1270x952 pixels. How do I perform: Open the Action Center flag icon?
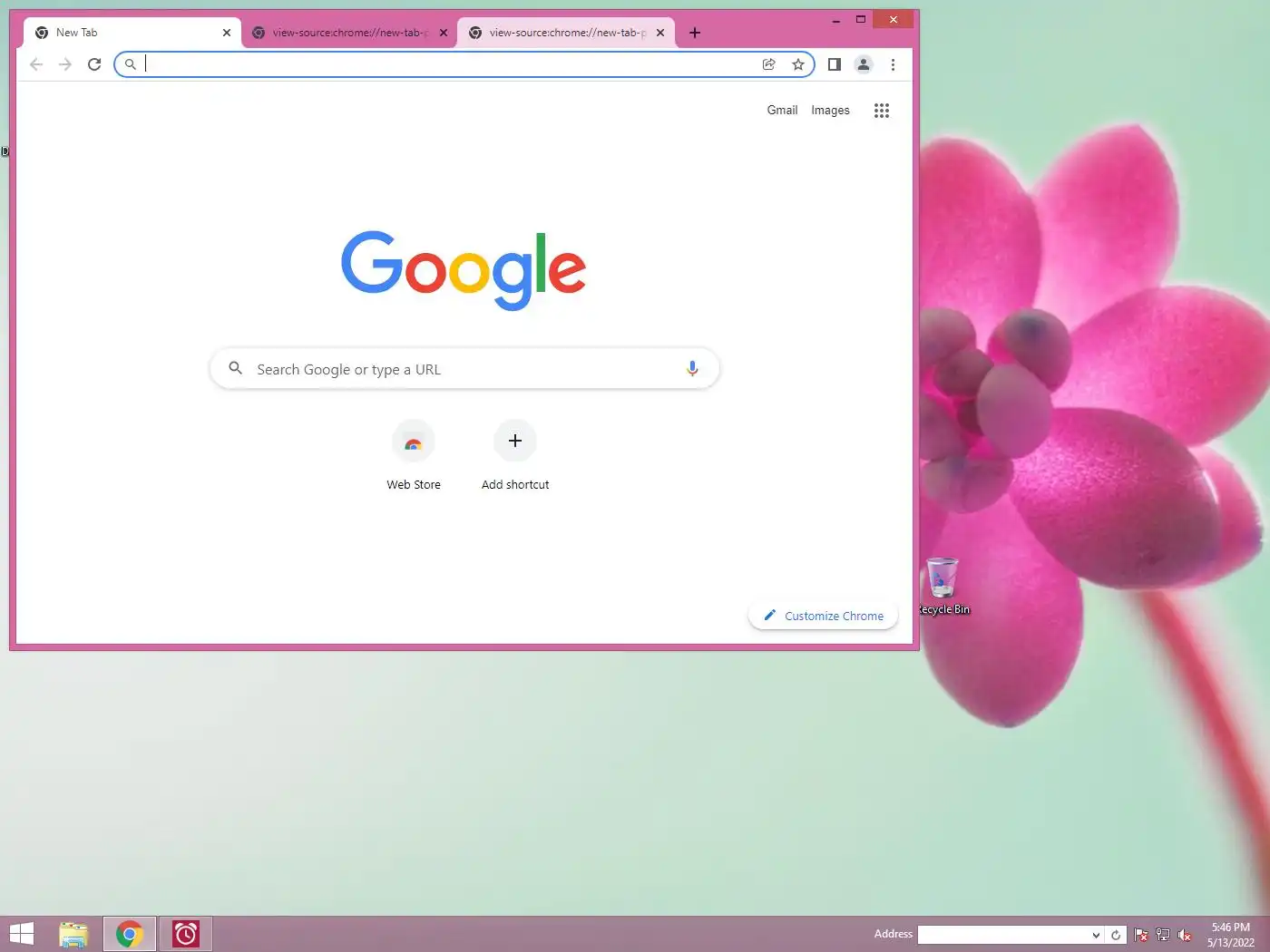[1141, 935]
